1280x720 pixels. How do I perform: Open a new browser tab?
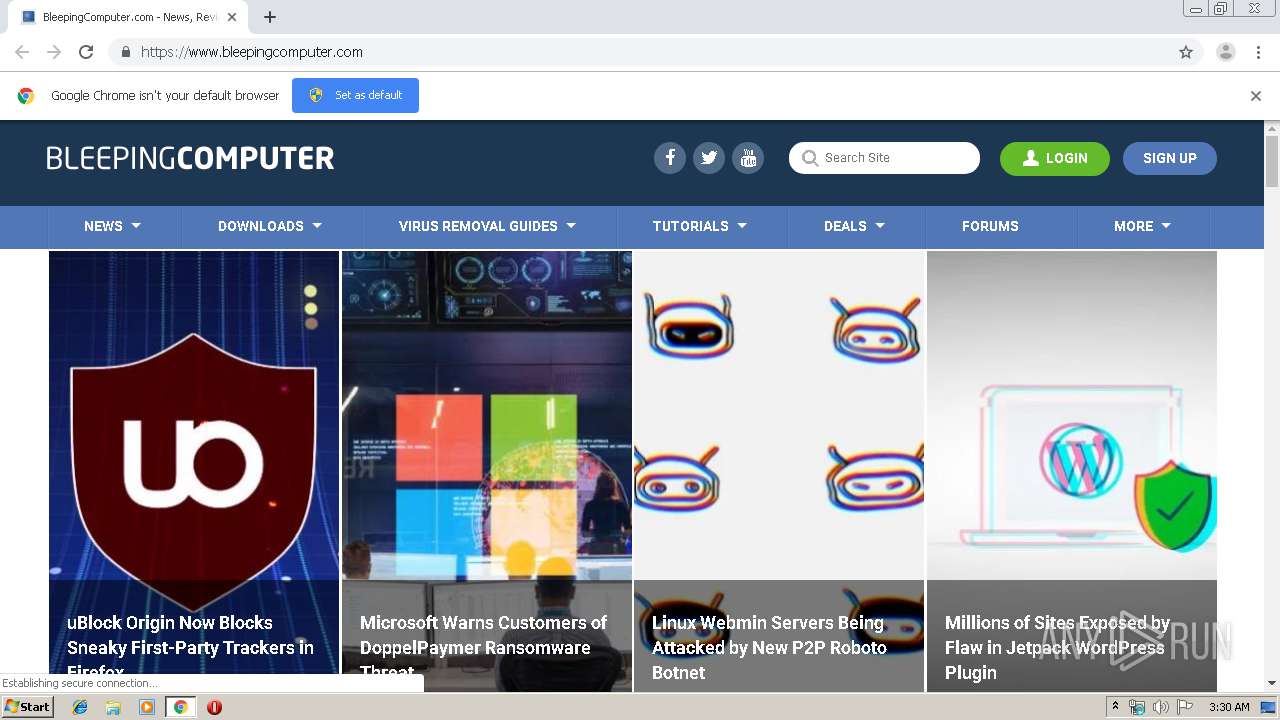(x=270, y=17)
